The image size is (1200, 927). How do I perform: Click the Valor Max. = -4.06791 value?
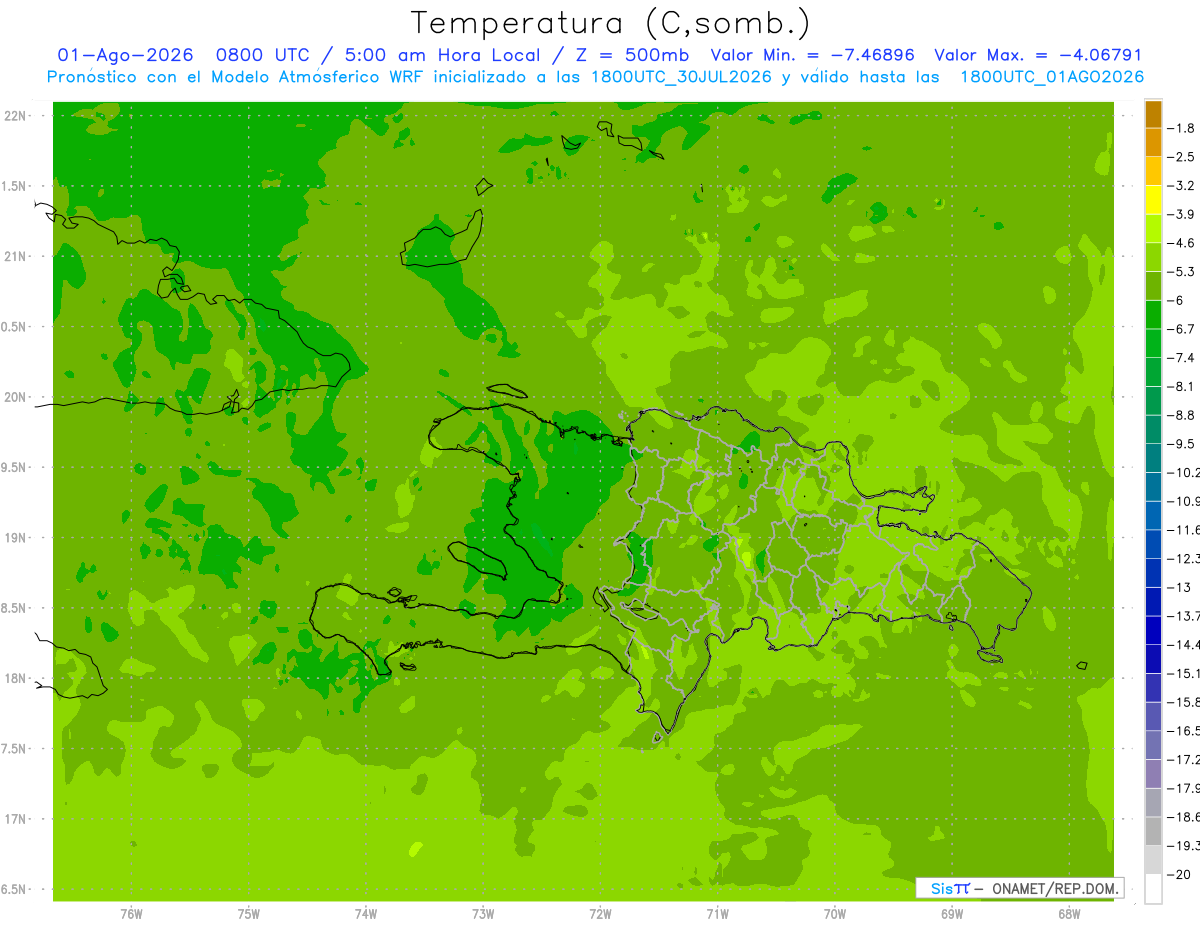point(1038,55)
